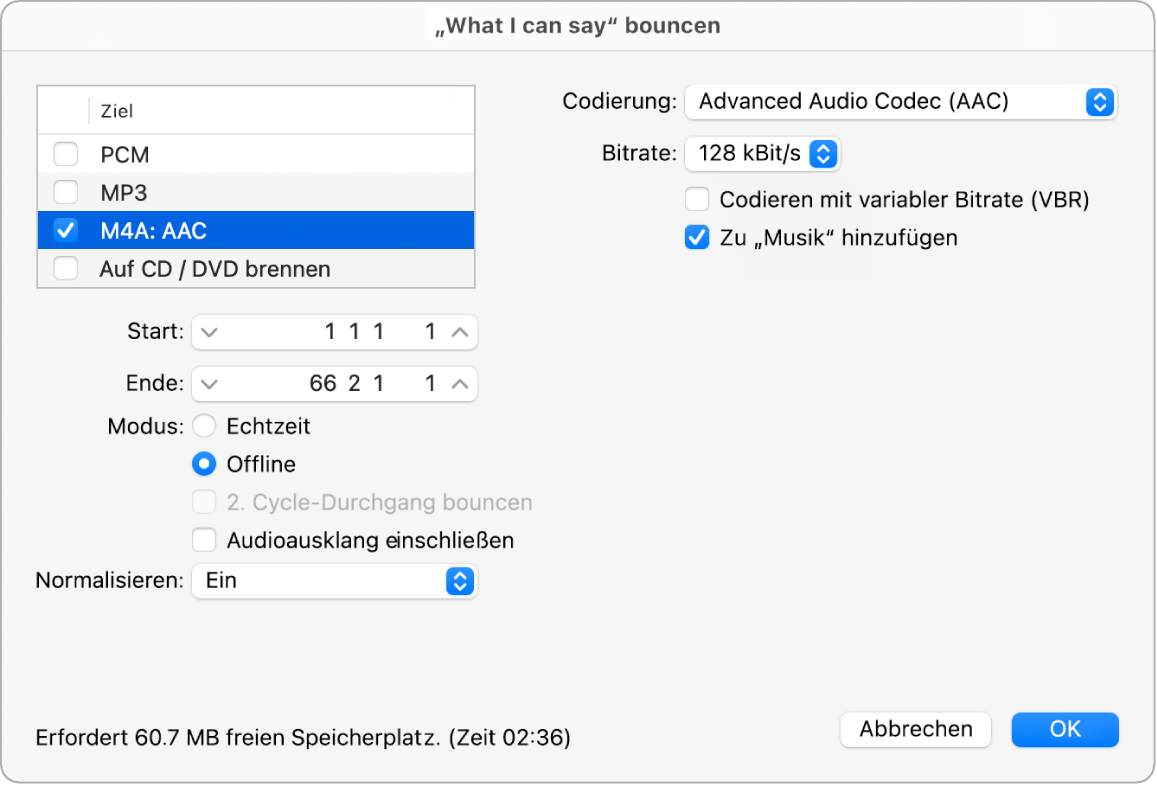Click the Normalisieren dropdown chevron icon
1157x785 pixels.
coord(459,581)
